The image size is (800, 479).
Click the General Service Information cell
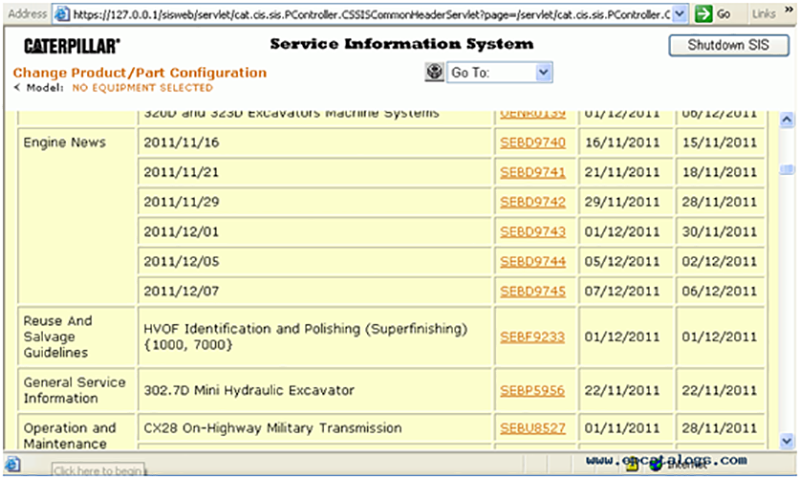[77, 390]
